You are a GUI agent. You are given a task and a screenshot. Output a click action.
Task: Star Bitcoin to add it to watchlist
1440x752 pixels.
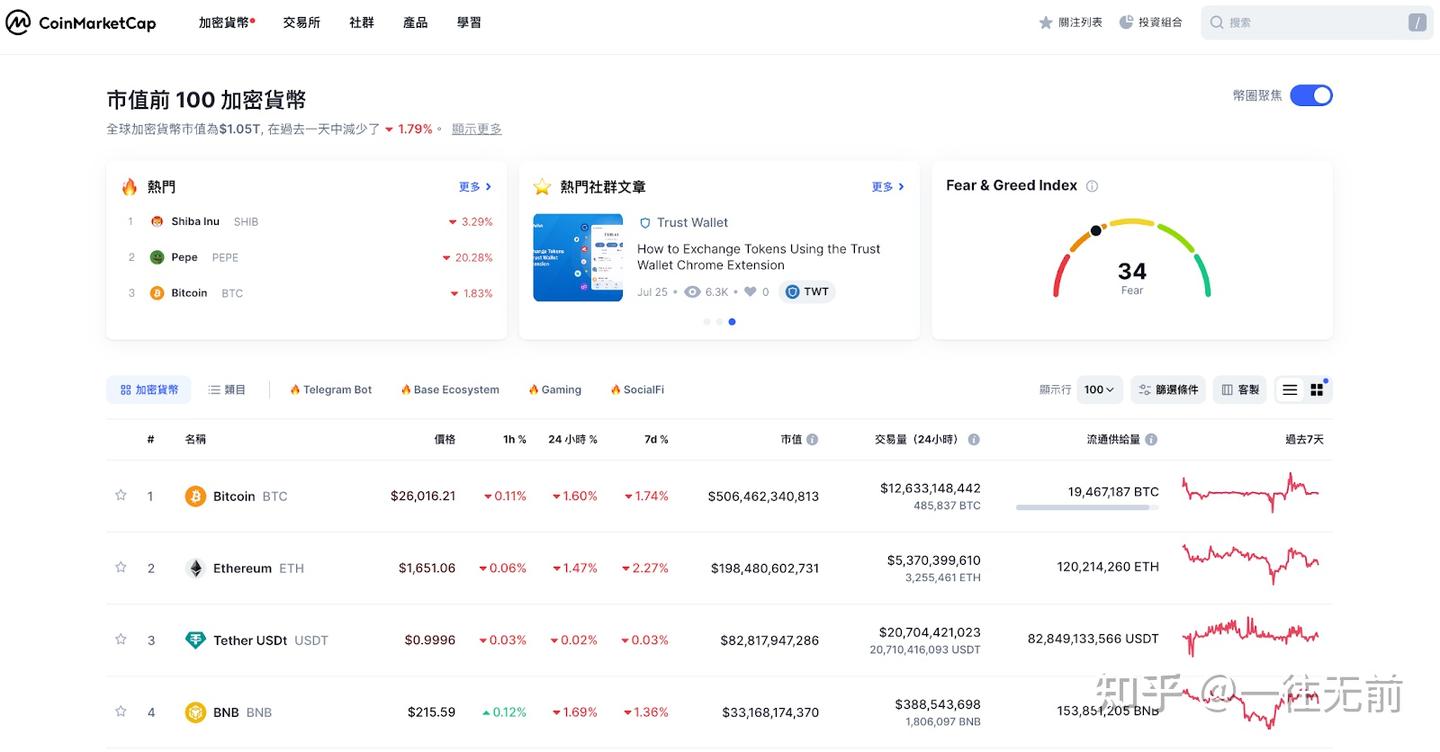pyautogui.click(x=120, y=495)
